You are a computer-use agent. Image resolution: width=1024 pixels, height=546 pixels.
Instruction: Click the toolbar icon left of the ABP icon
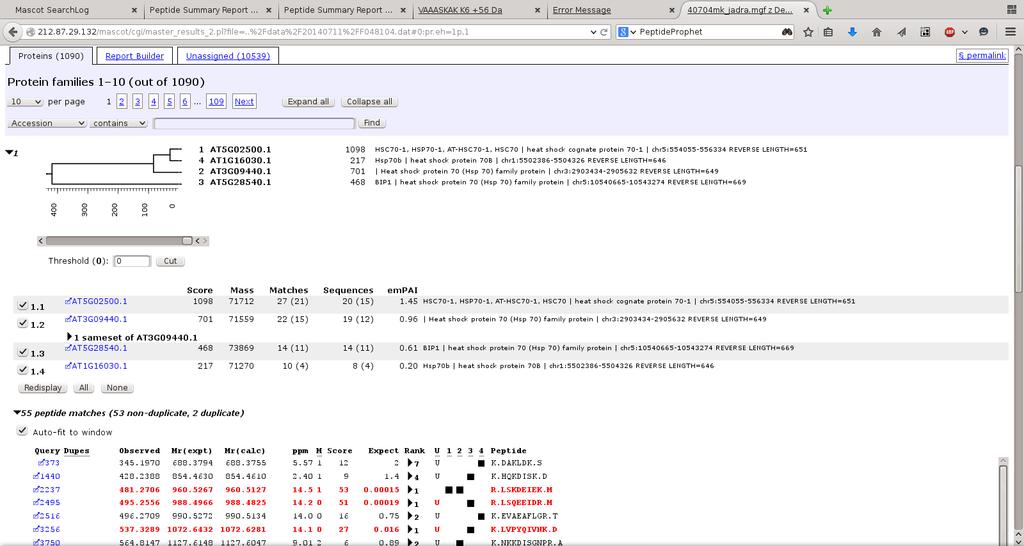(x=925, y=32)
